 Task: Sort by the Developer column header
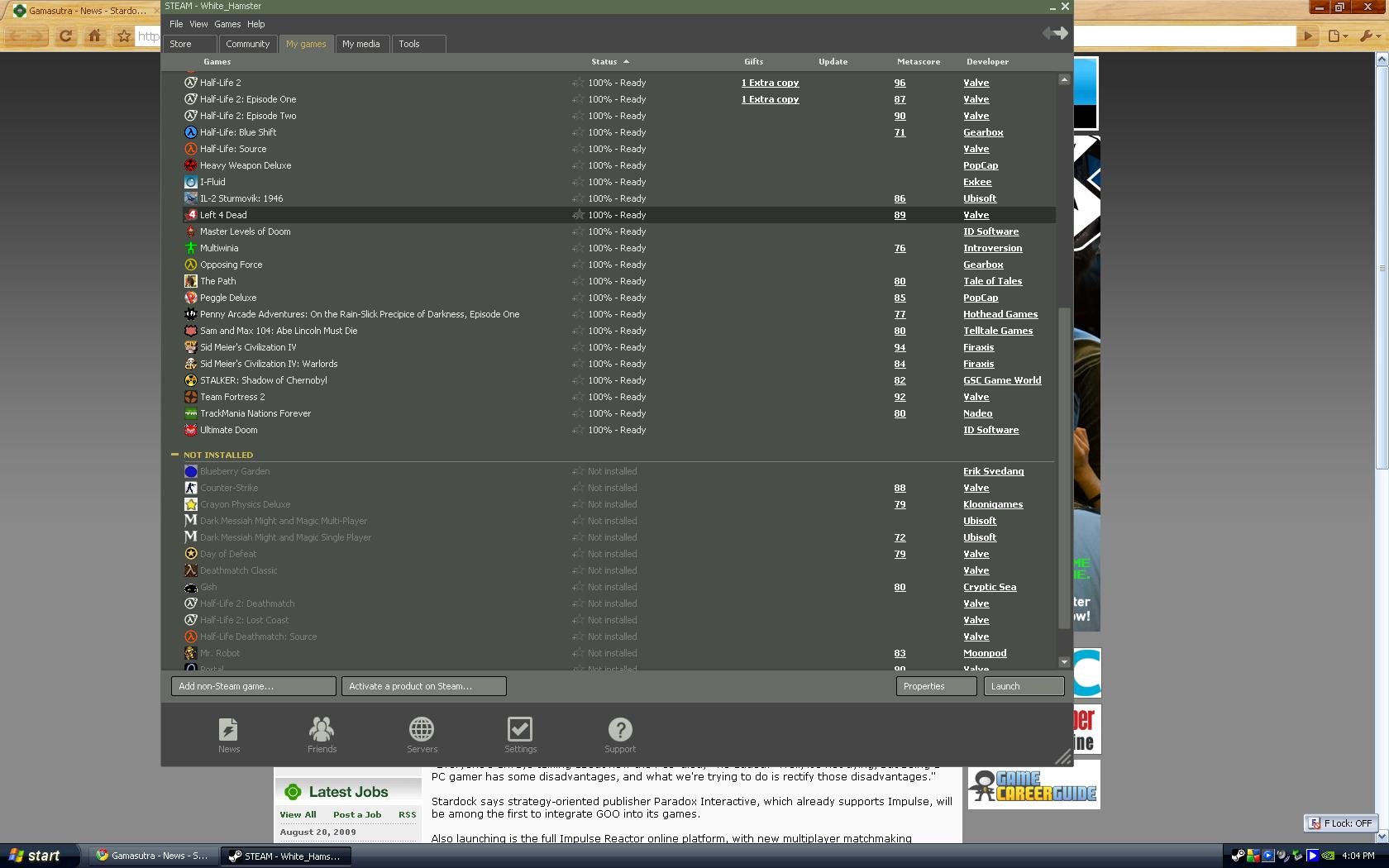click(x=987, y=62)
